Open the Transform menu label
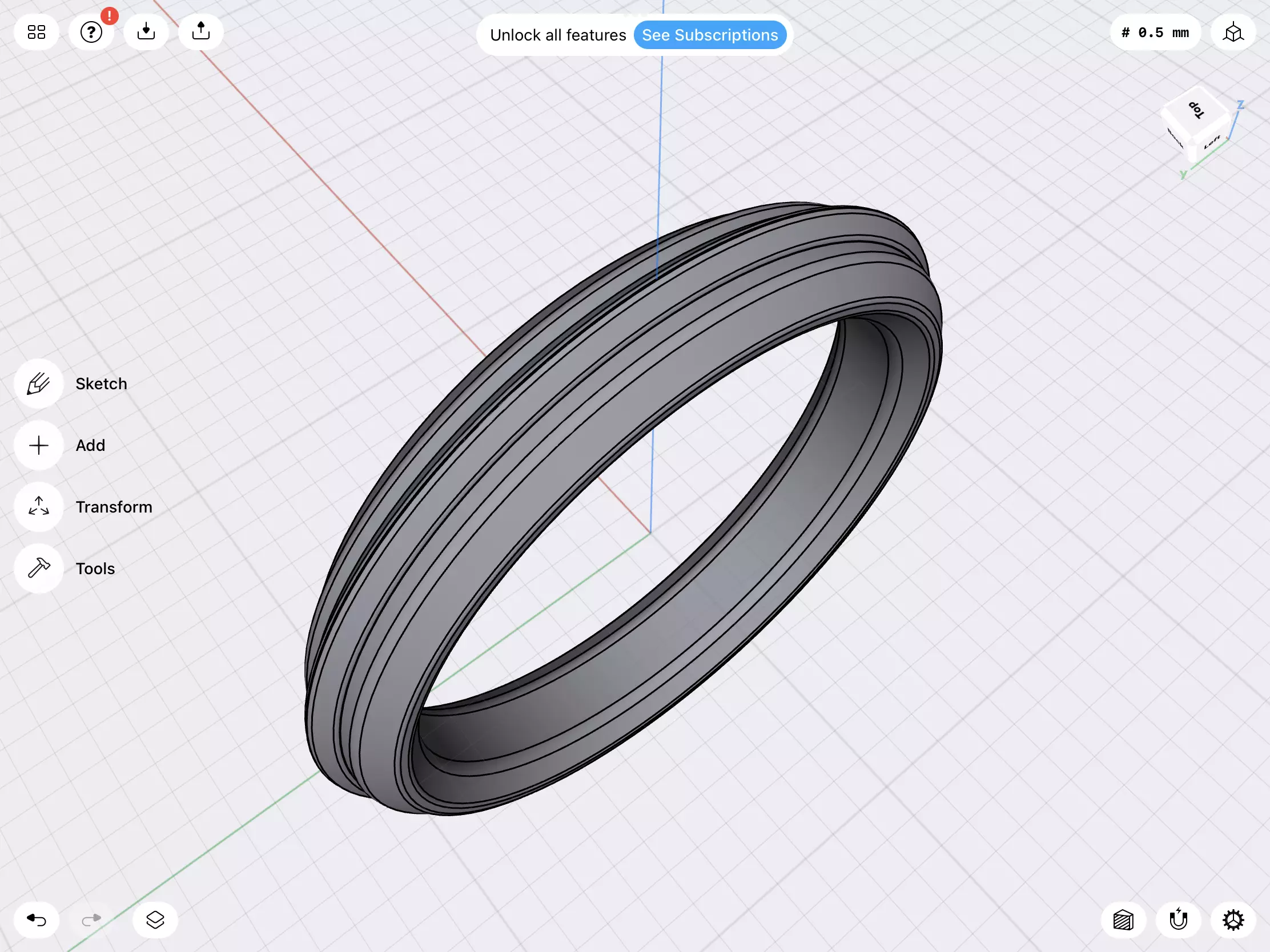Viewport: 1270px width, 952px height. pyautogui.click(x=114, y=507)
